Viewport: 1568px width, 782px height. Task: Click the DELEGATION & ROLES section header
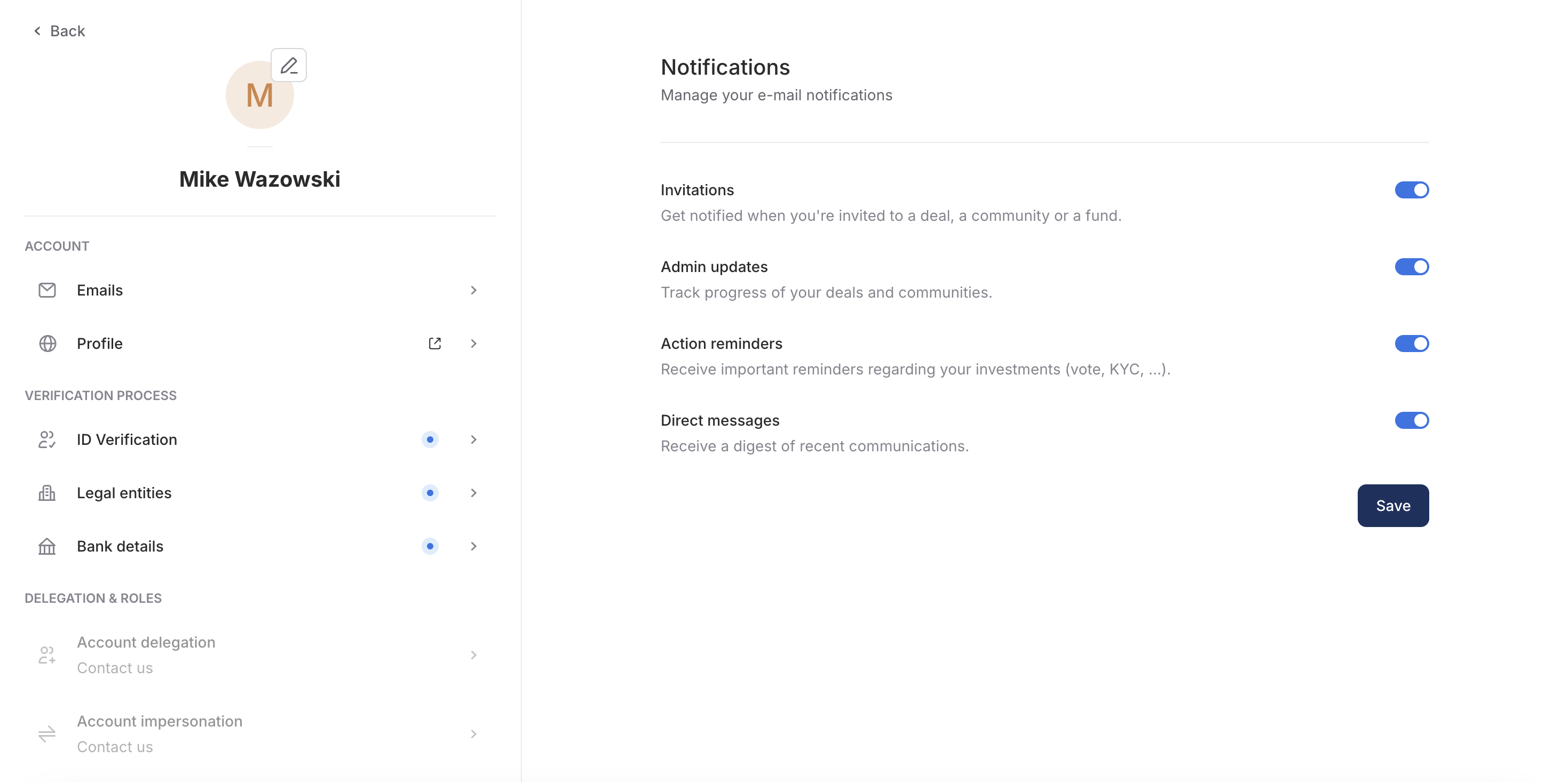[x=93, y=598]
